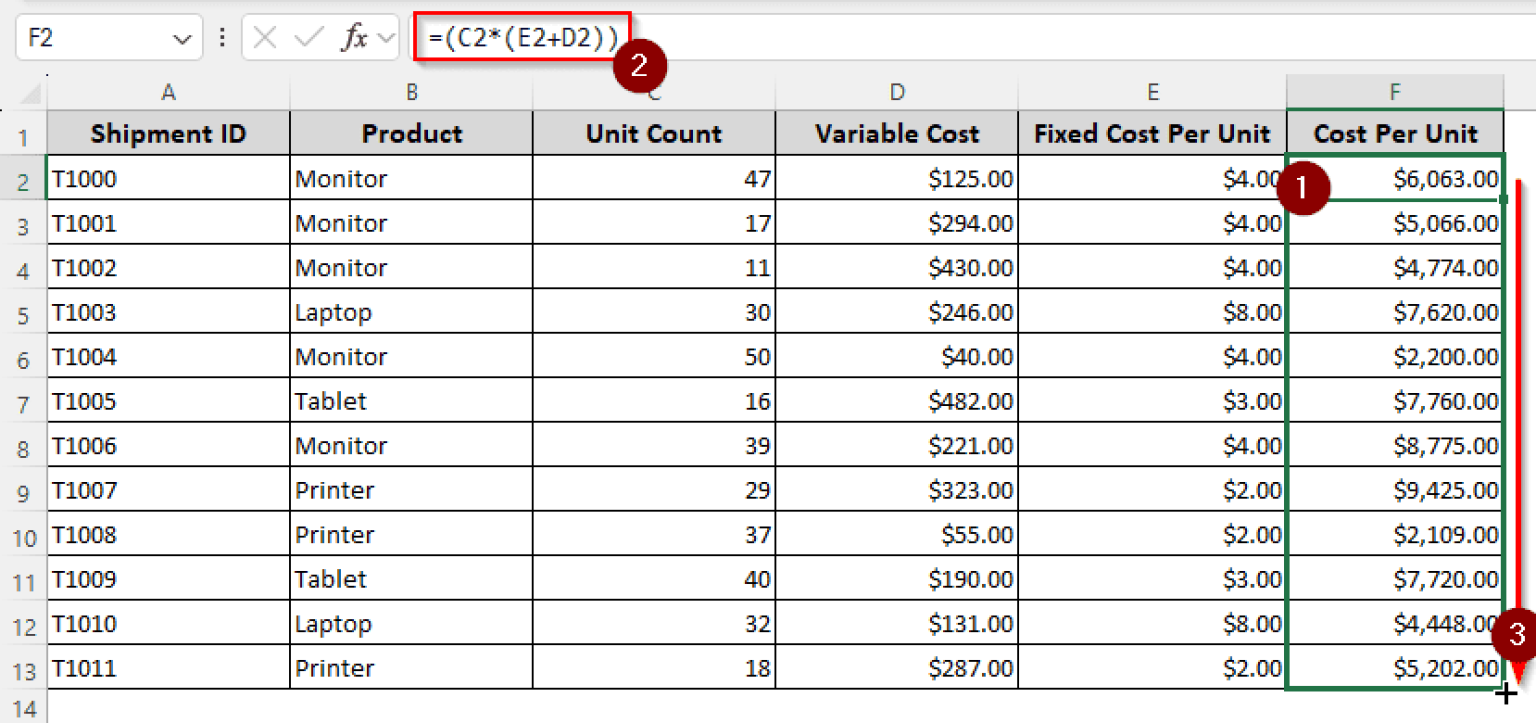
Task: Click the Insert Function fx icon
Action: [354, 39]
